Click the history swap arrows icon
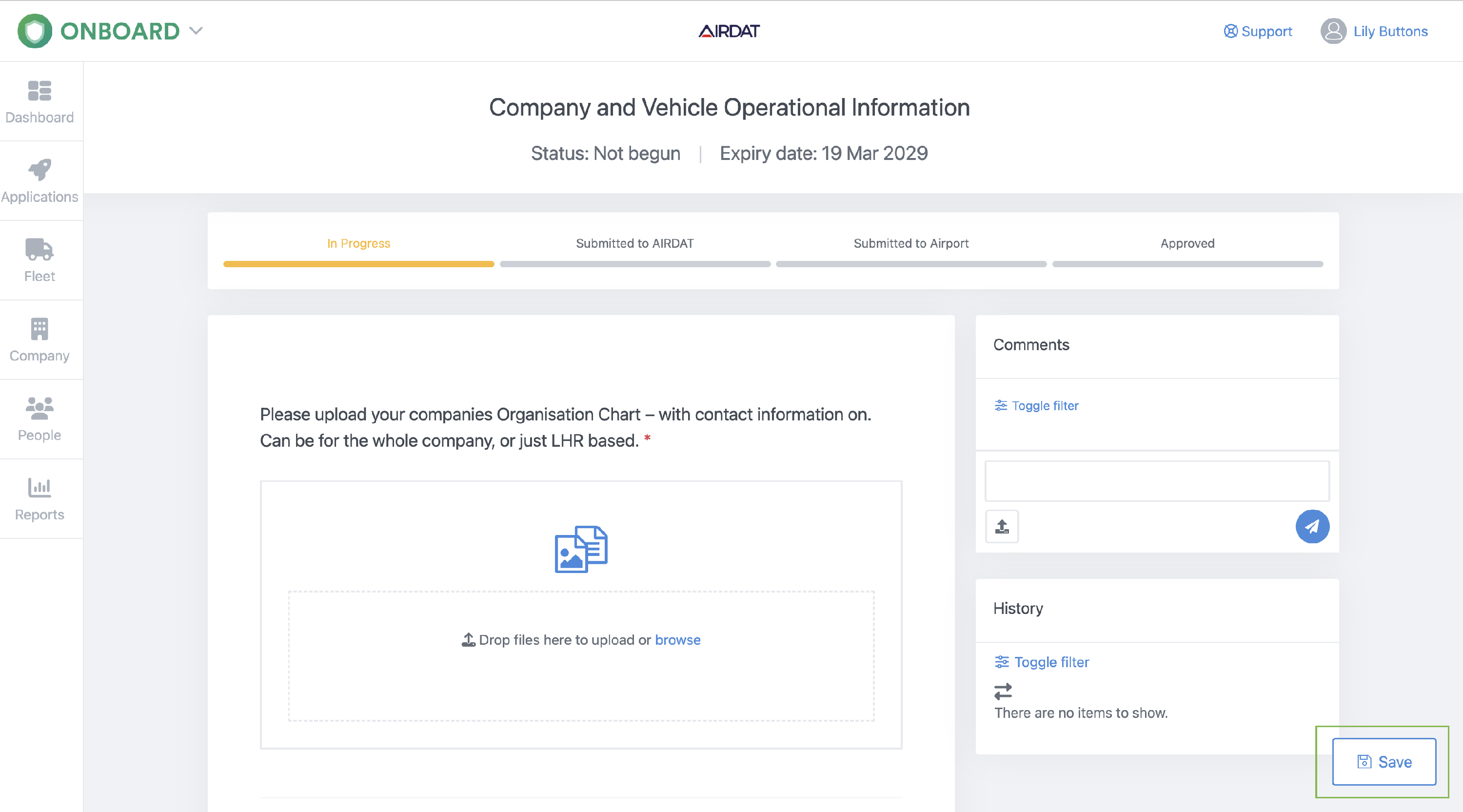 (x=1003, y=691)
